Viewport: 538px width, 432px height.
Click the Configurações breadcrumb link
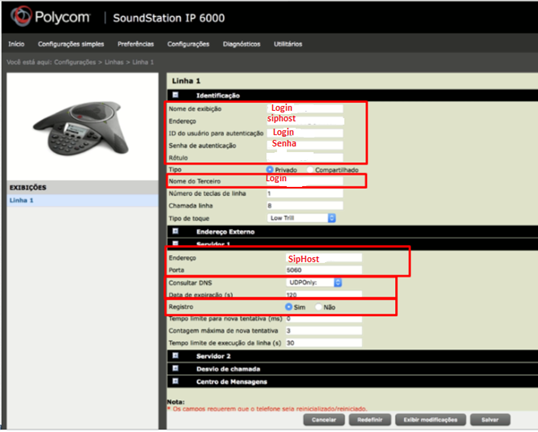75,62
